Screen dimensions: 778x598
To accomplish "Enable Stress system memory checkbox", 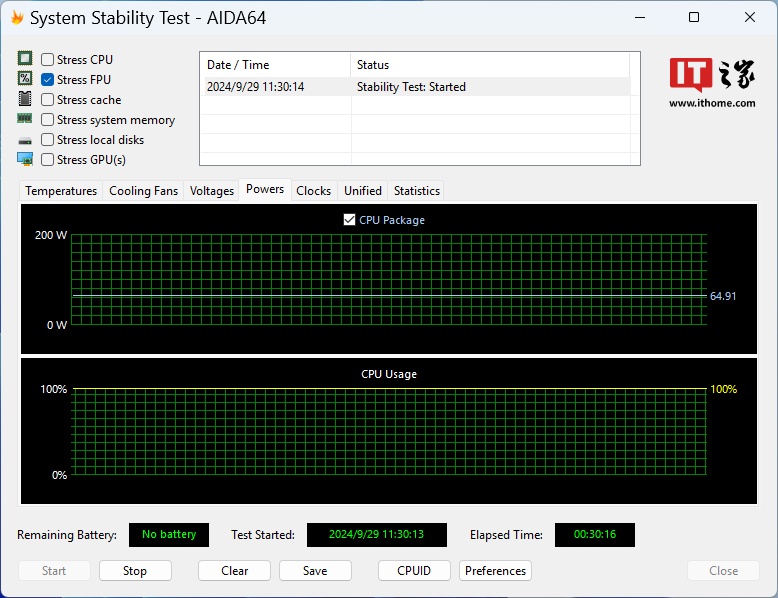I will tap(48, 120).
